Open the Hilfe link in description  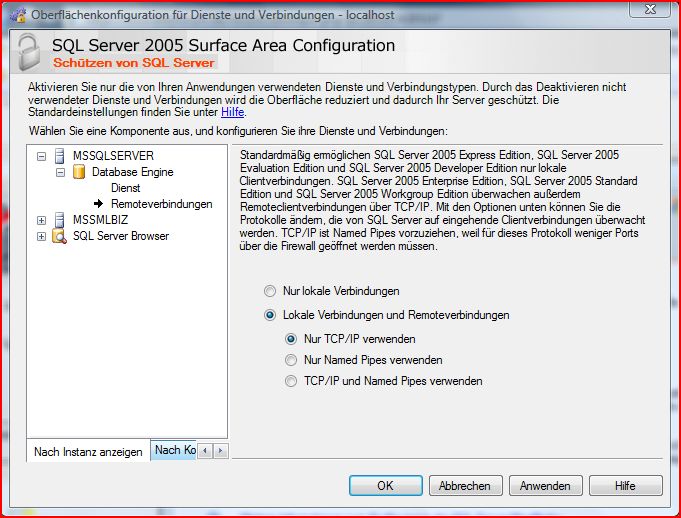point(232,112)
